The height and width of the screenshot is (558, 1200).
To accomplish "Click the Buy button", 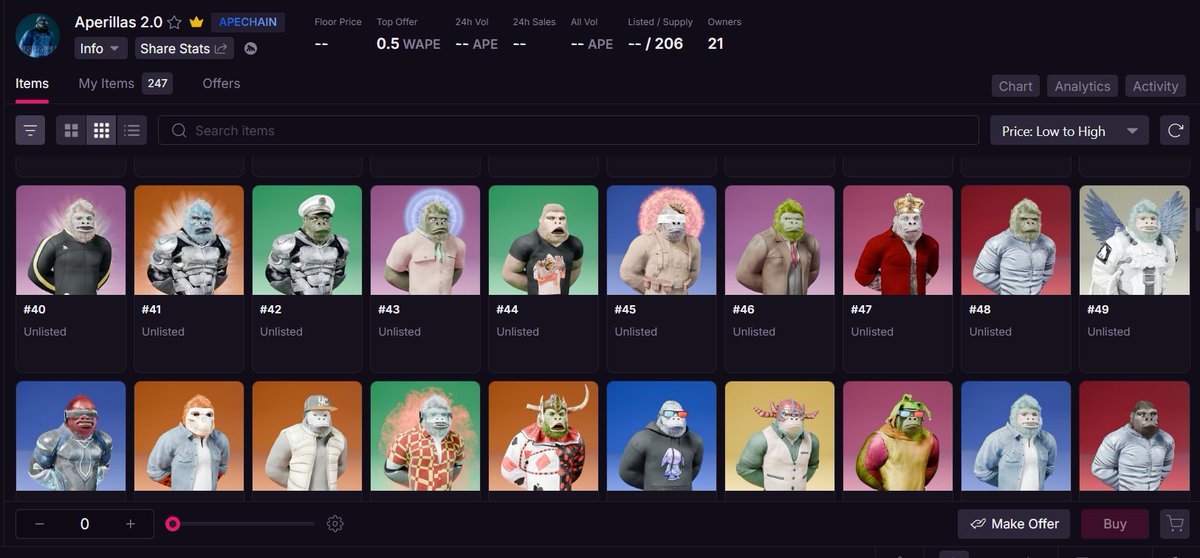I will (x=1115, y=524).
